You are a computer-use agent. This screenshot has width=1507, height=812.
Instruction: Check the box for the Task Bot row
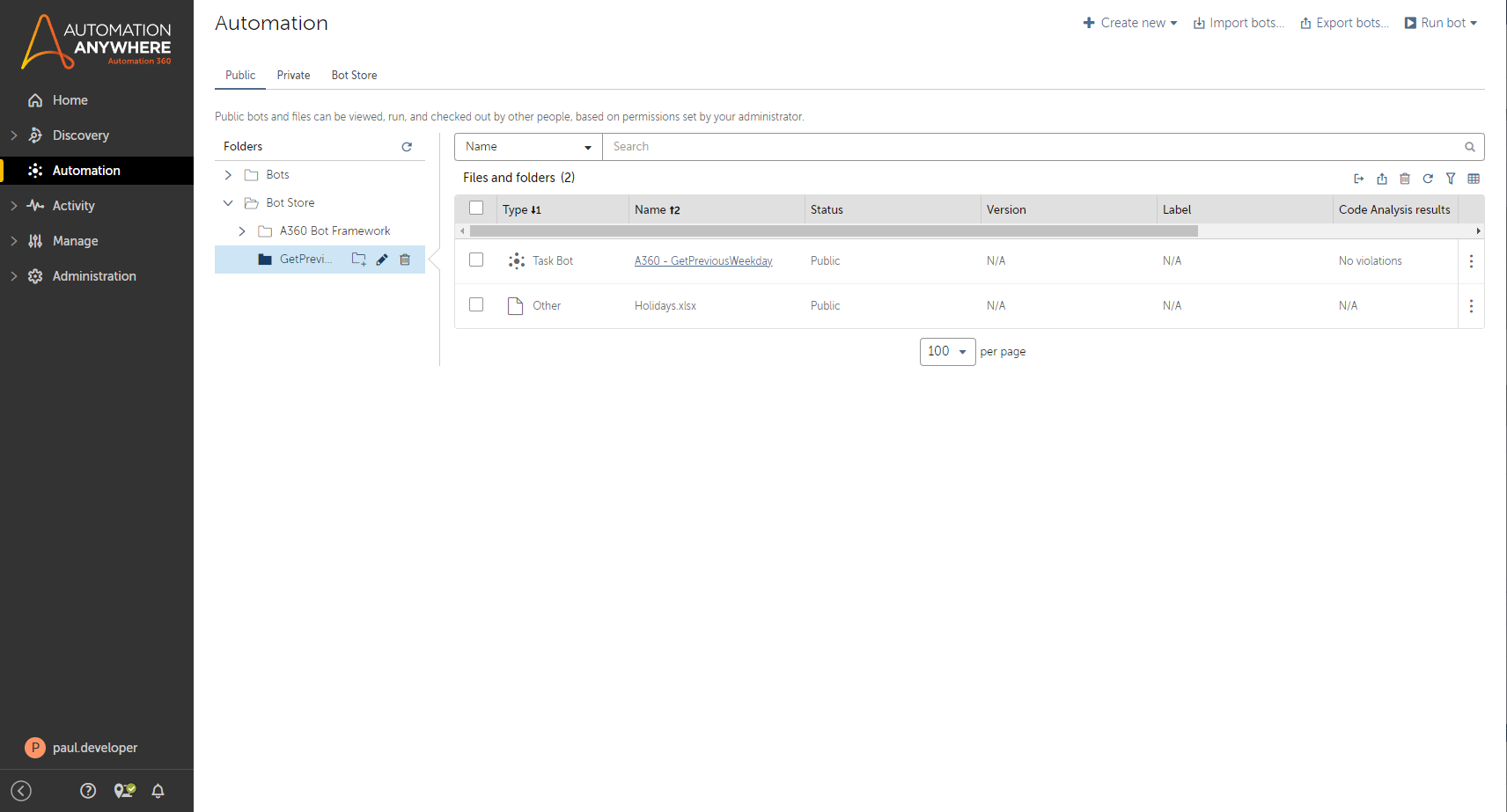[x=476, y=260]
